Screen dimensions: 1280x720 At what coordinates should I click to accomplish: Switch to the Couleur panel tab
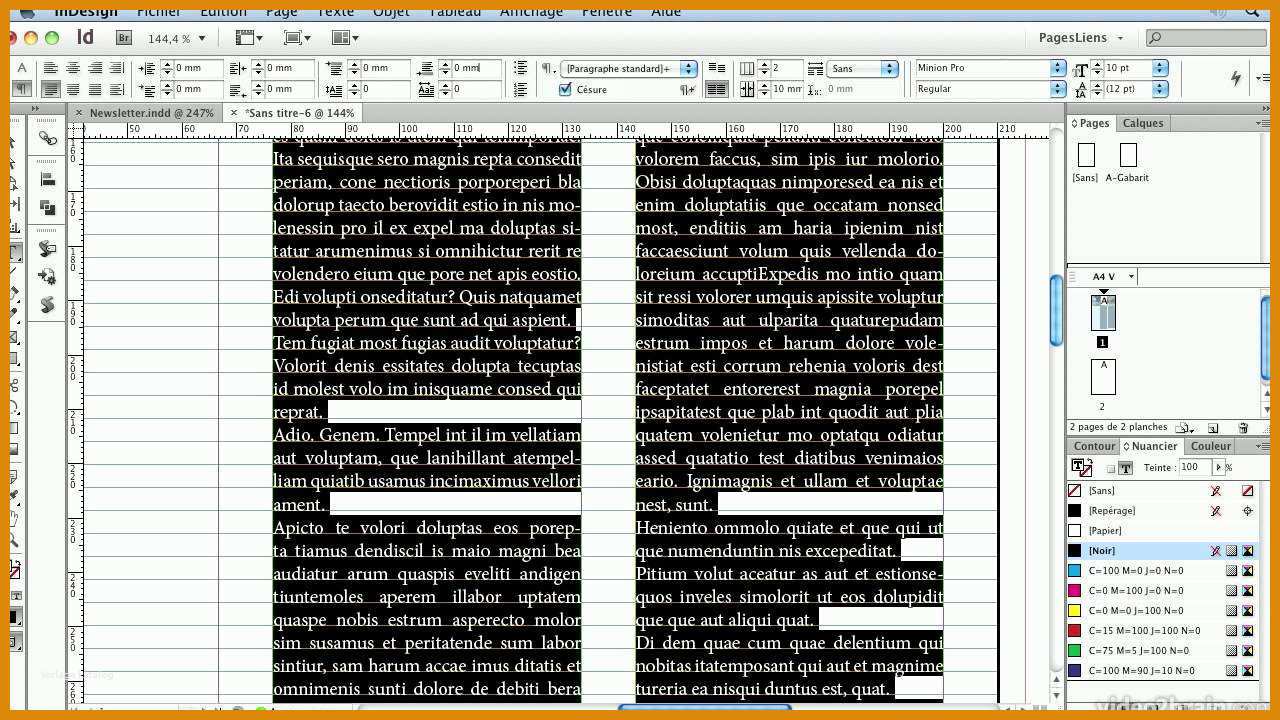[1211, 446]
